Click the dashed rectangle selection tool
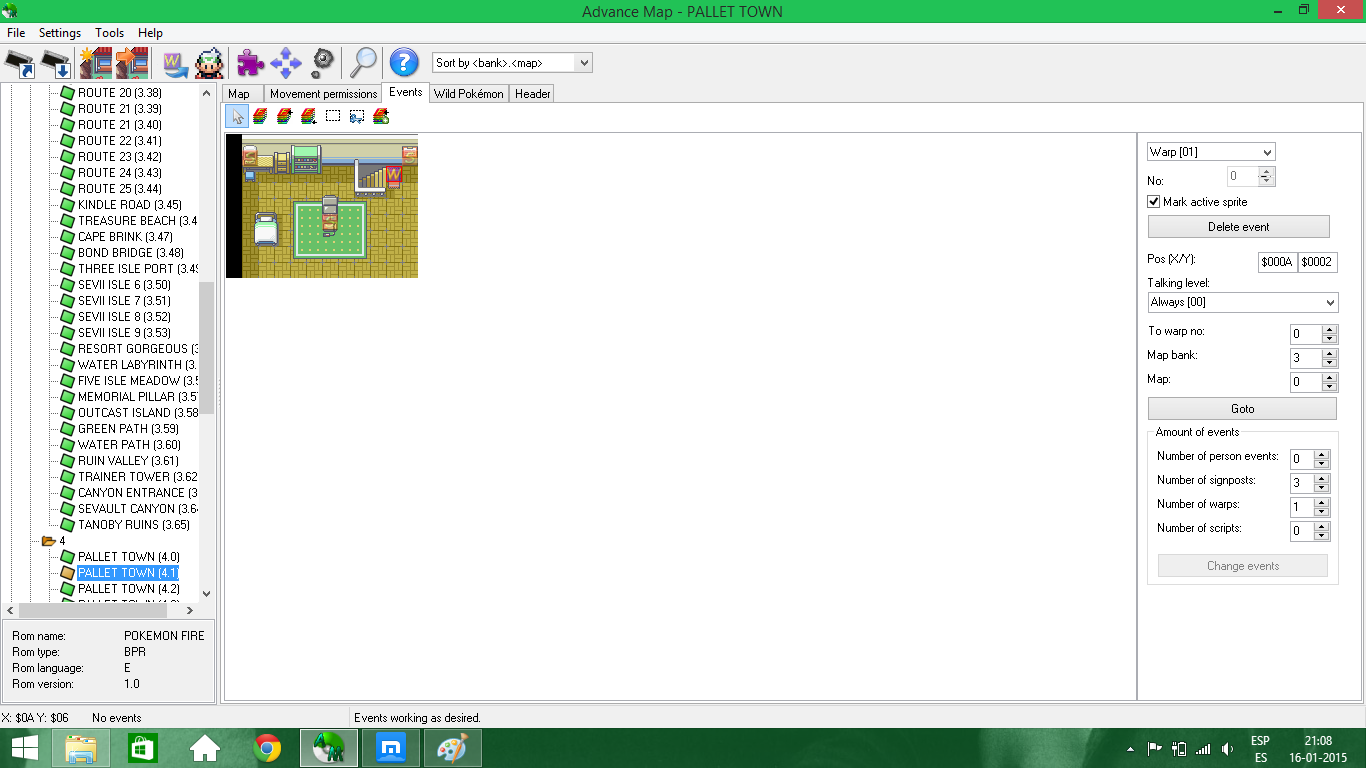This screenshot has height=768, width=1366. pos(333,116)
